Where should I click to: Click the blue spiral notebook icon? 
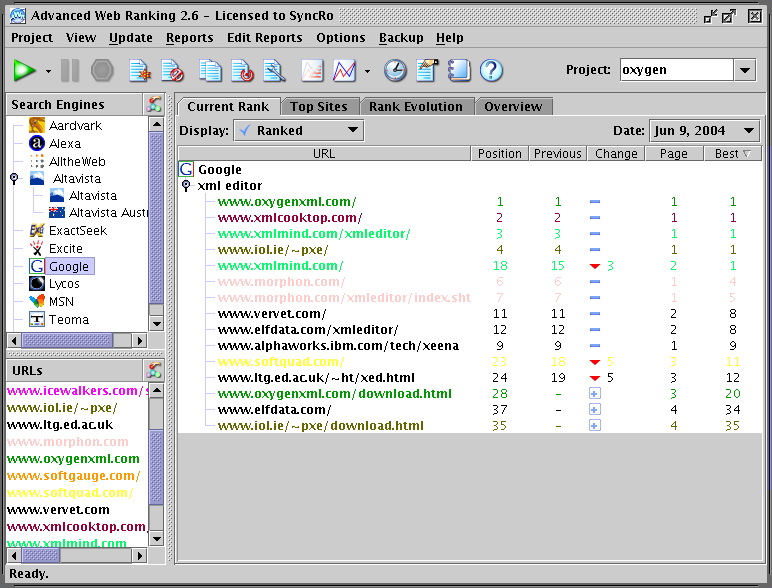459,71
